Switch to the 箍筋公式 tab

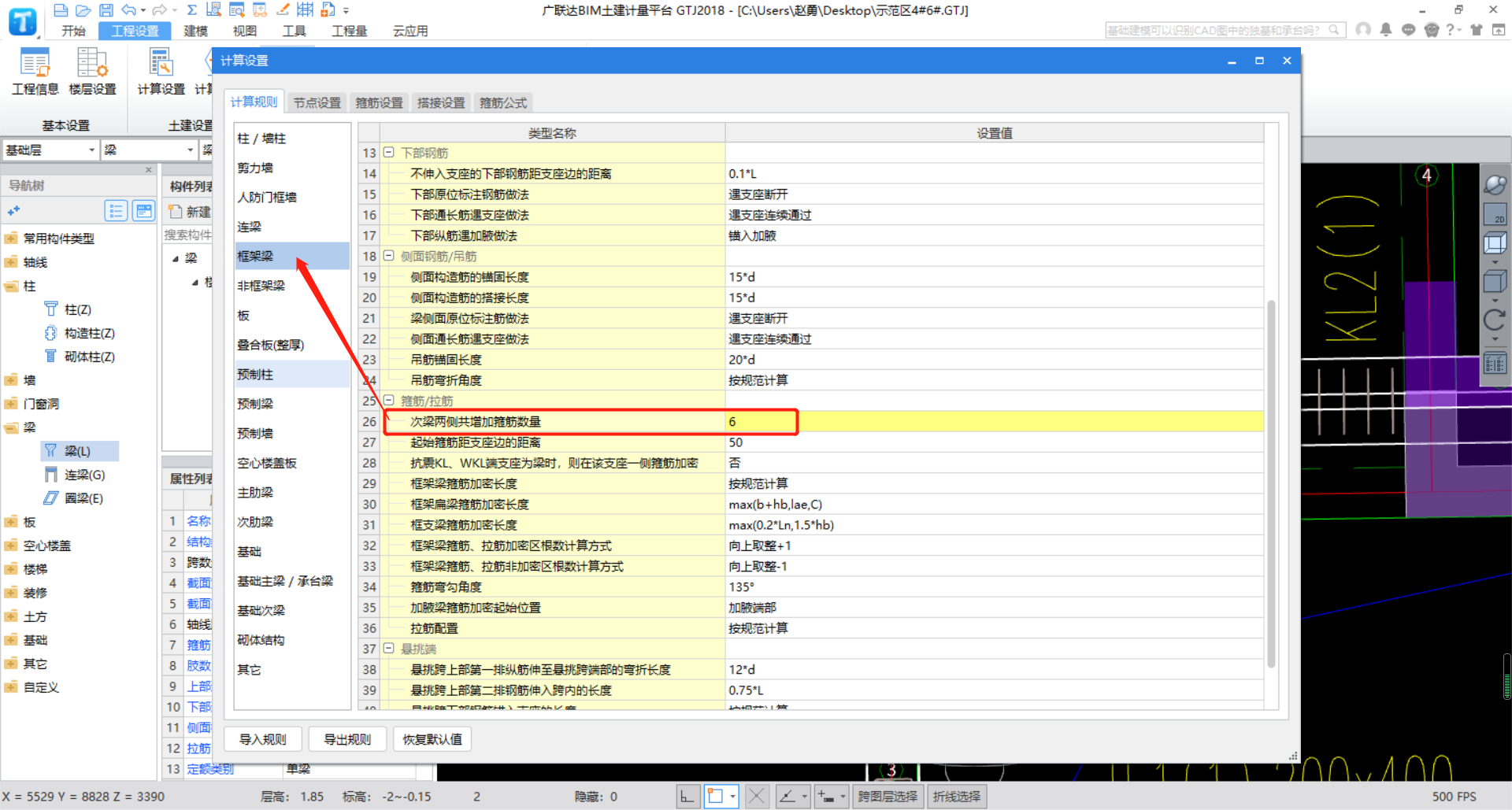click(503, 102)
